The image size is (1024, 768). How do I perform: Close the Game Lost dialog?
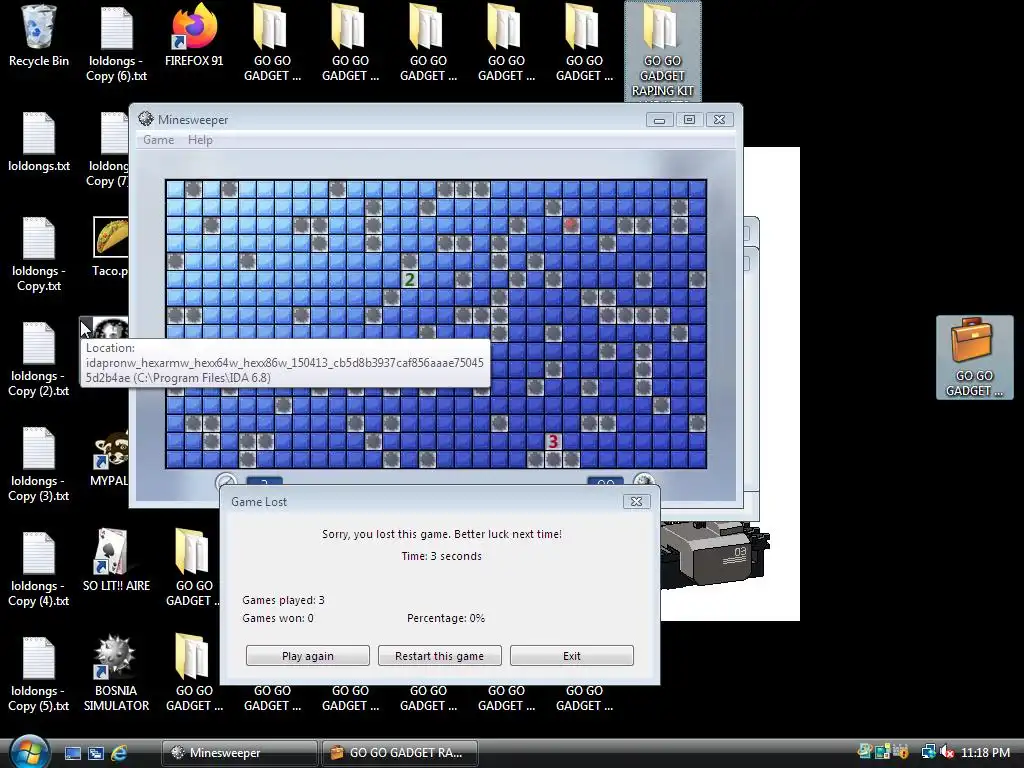pyautogui.click(x=636, y=501)
